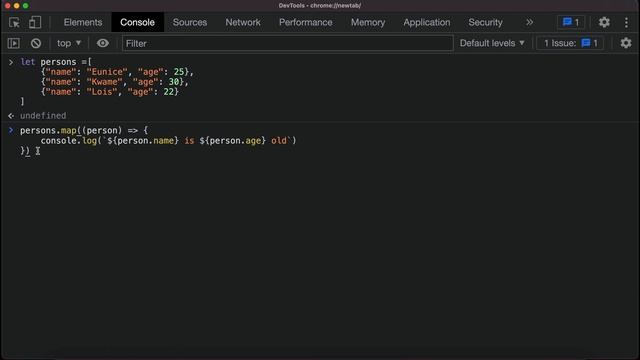Open DevTools settings gear in the tab bar
The image size is (640, 360).
(x=604, y=22)
